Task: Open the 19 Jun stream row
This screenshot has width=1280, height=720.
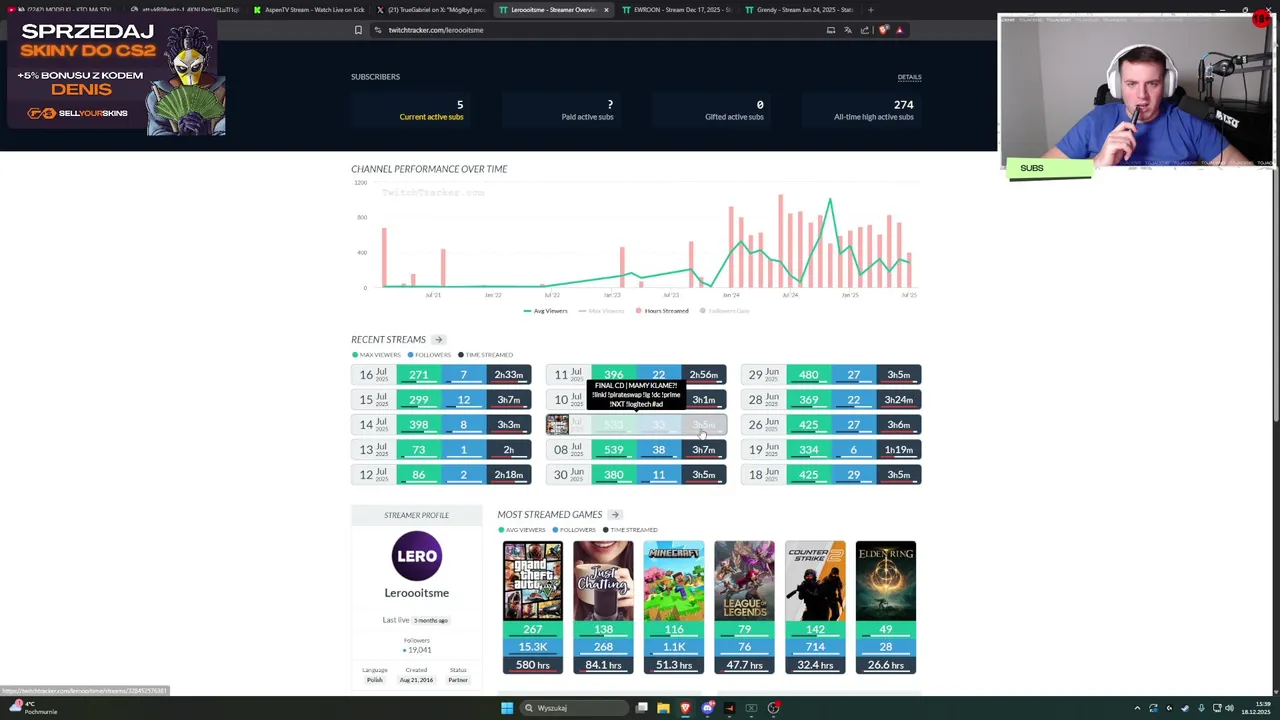Action: 831,450
